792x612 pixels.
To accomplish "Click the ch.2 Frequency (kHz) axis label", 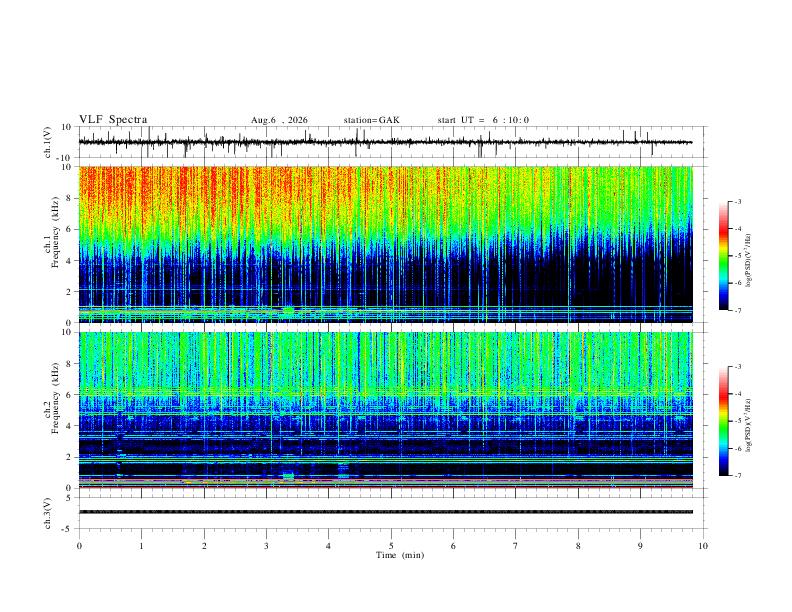I will pyautogui.click(x=52, y=398).
